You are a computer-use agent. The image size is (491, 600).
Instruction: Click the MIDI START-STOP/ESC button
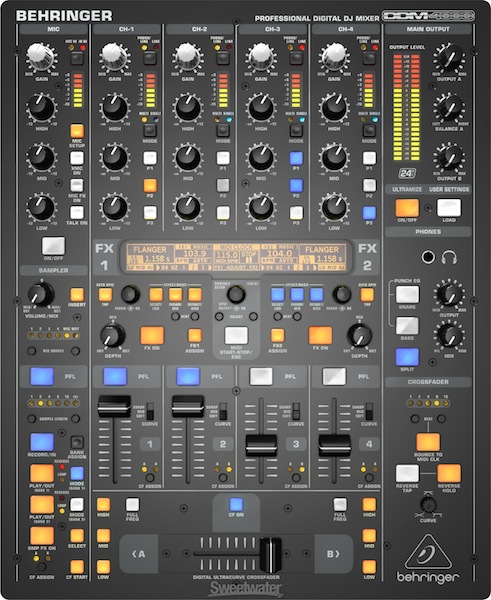coord(236,336)
